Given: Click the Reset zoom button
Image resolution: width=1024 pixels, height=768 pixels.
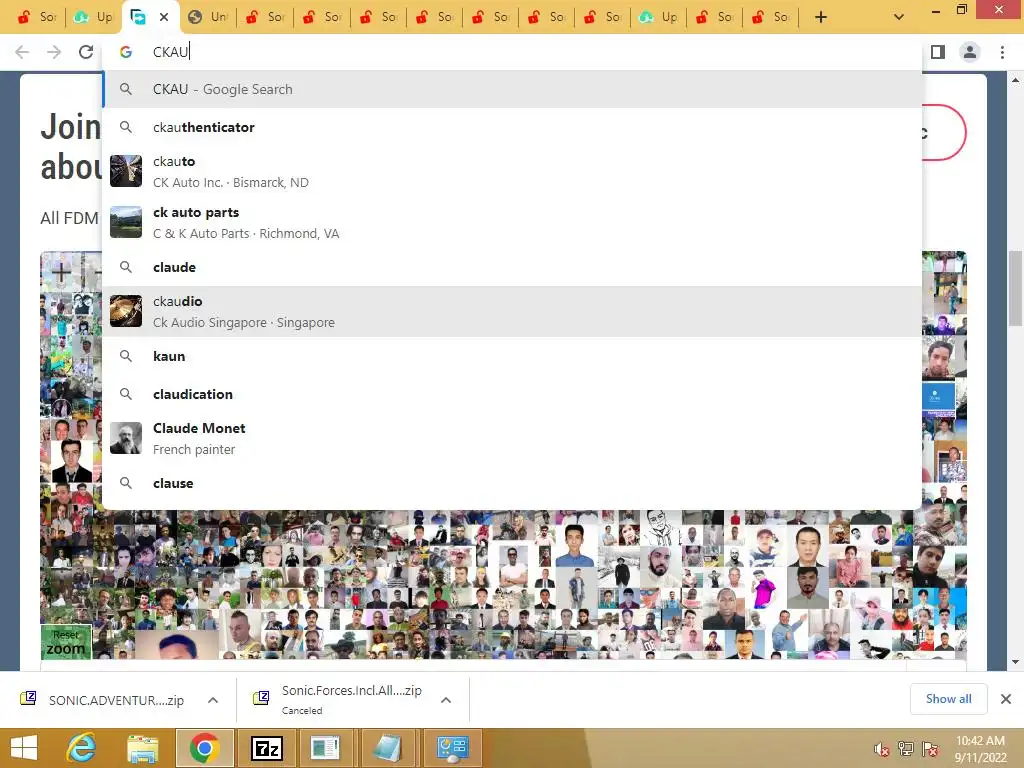Looking at the screenshot, I should [66, 643].
